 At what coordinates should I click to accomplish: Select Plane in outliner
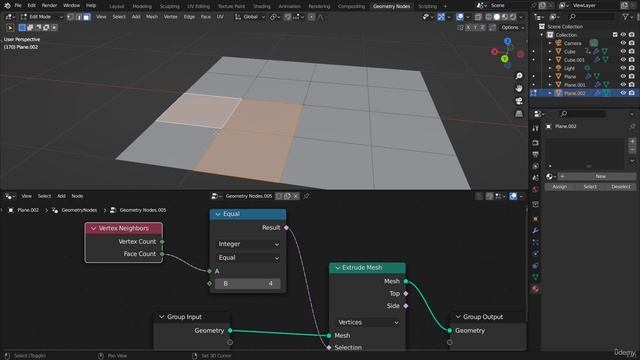tap(570, 76)
